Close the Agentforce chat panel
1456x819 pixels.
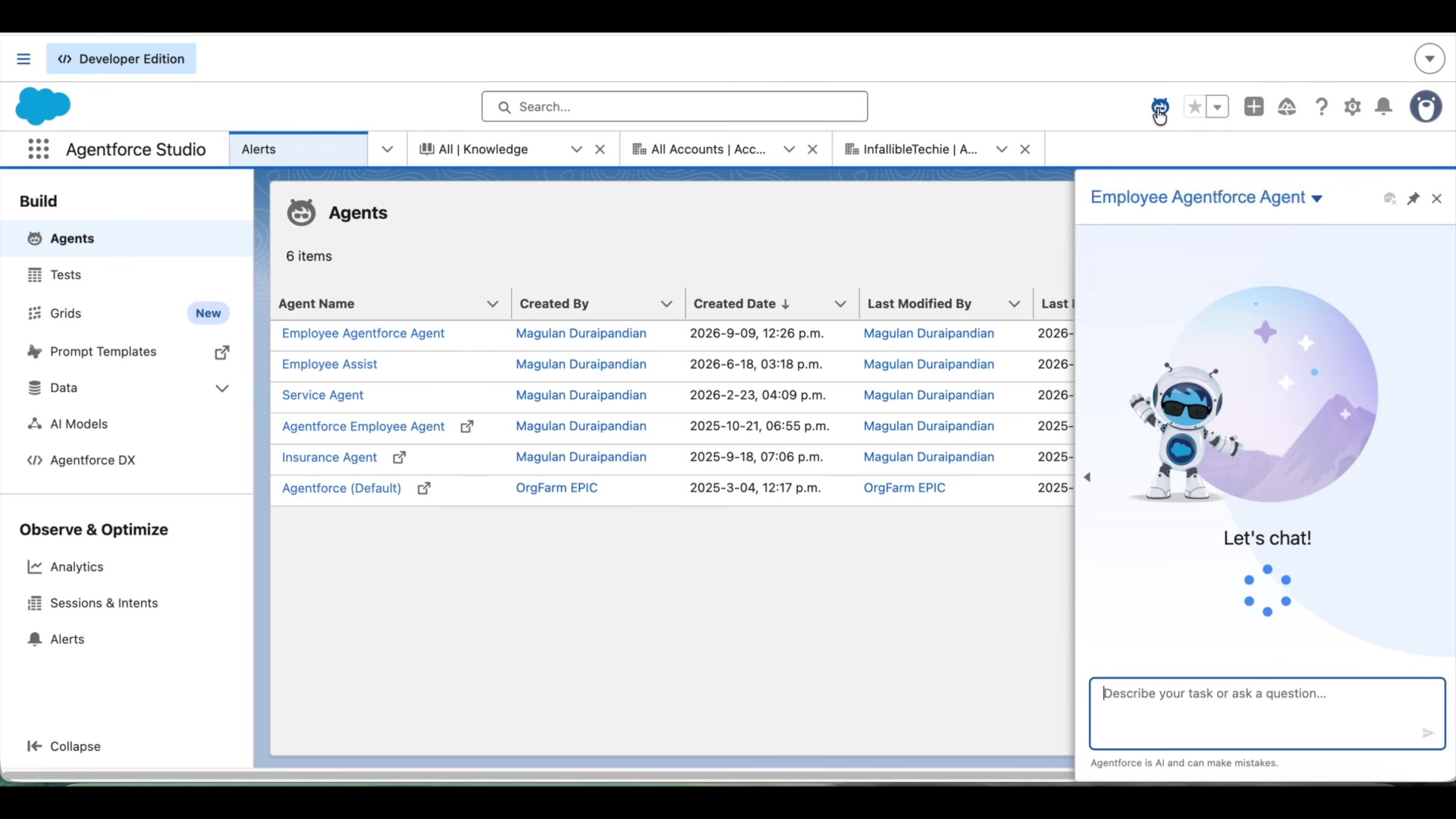[x=1437, y=199]
